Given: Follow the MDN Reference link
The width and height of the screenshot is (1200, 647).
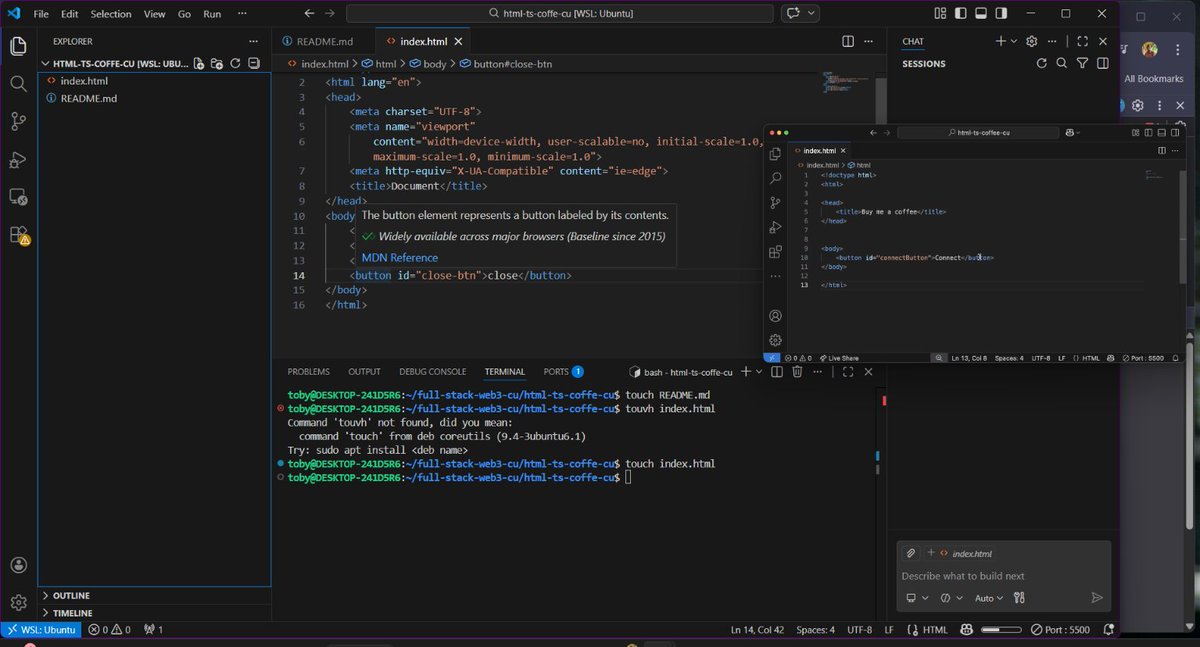Looking at the screenshot, I should 399,258.
